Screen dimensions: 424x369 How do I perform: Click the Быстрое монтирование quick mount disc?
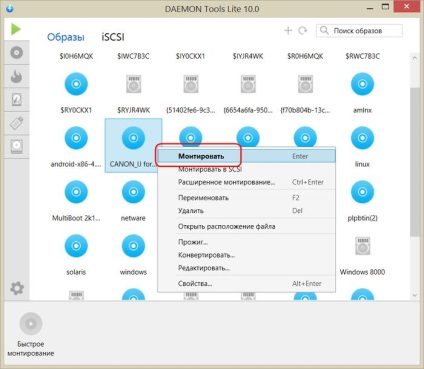(31, 323)
